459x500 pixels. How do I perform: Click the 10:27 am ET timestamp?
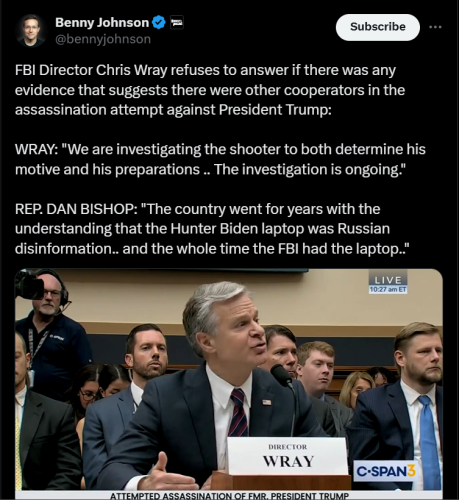click(x=388, y=290)
